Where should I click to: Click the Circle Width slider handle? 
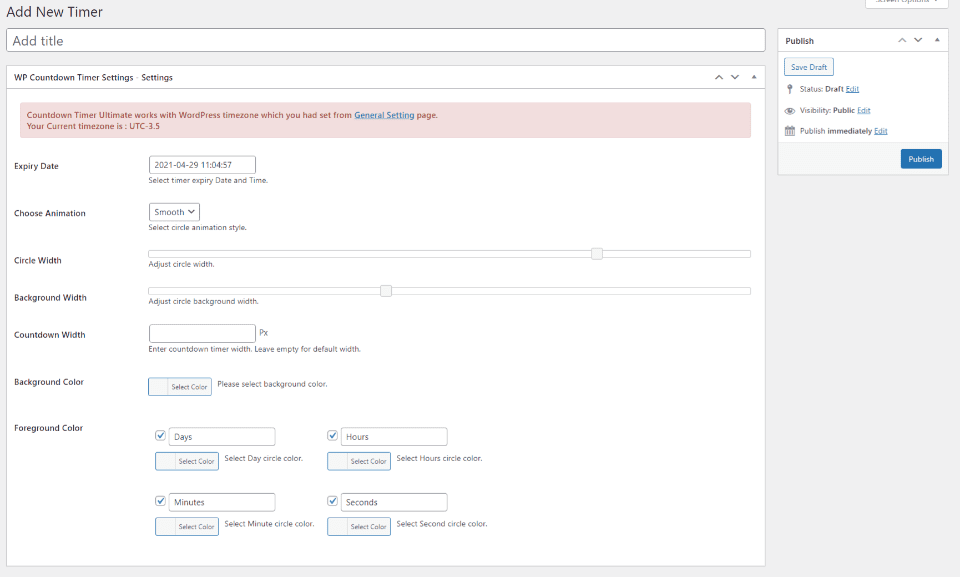coord(597,254)
